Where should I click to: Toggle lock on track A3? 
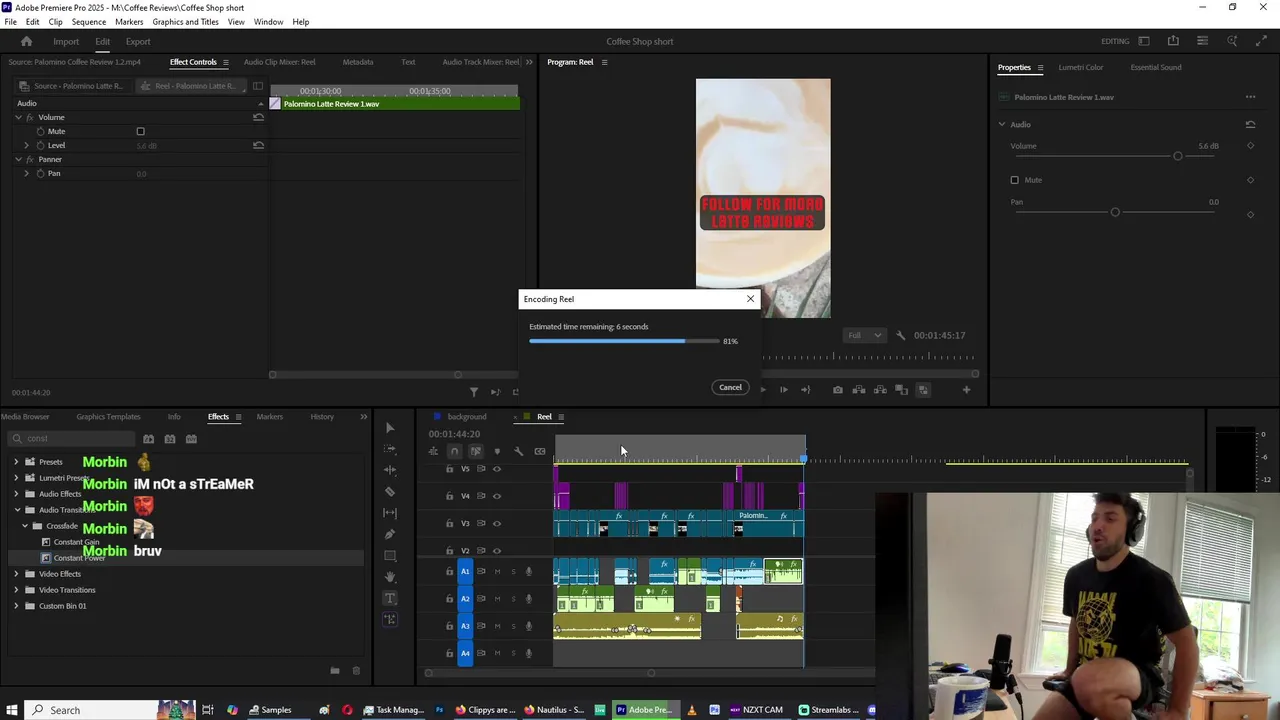pos(449,626)
